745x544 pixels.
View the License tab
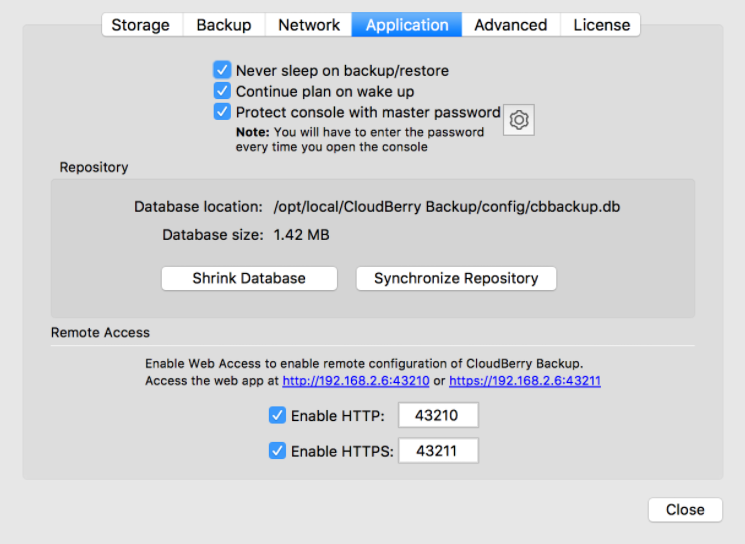(x=601, y=25)
